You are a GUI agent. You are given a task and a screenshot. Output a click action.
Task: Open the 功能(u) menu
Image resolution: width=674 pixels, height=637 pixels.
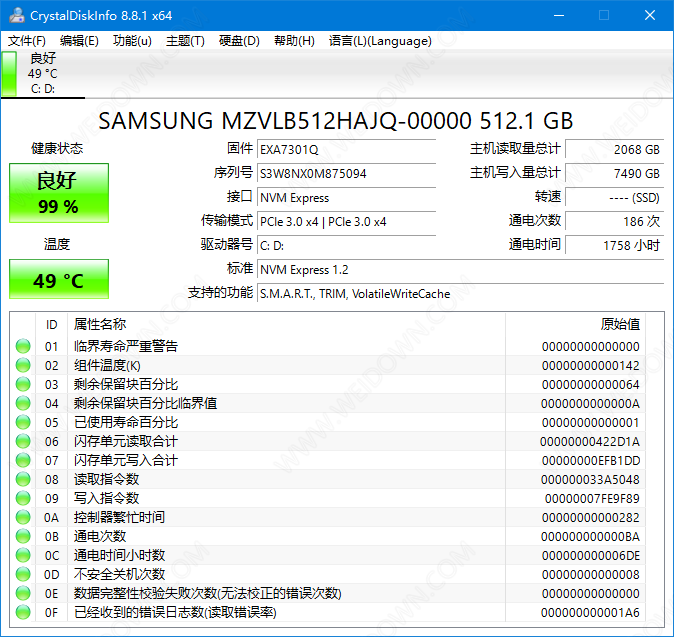click(x=132, y=41)
